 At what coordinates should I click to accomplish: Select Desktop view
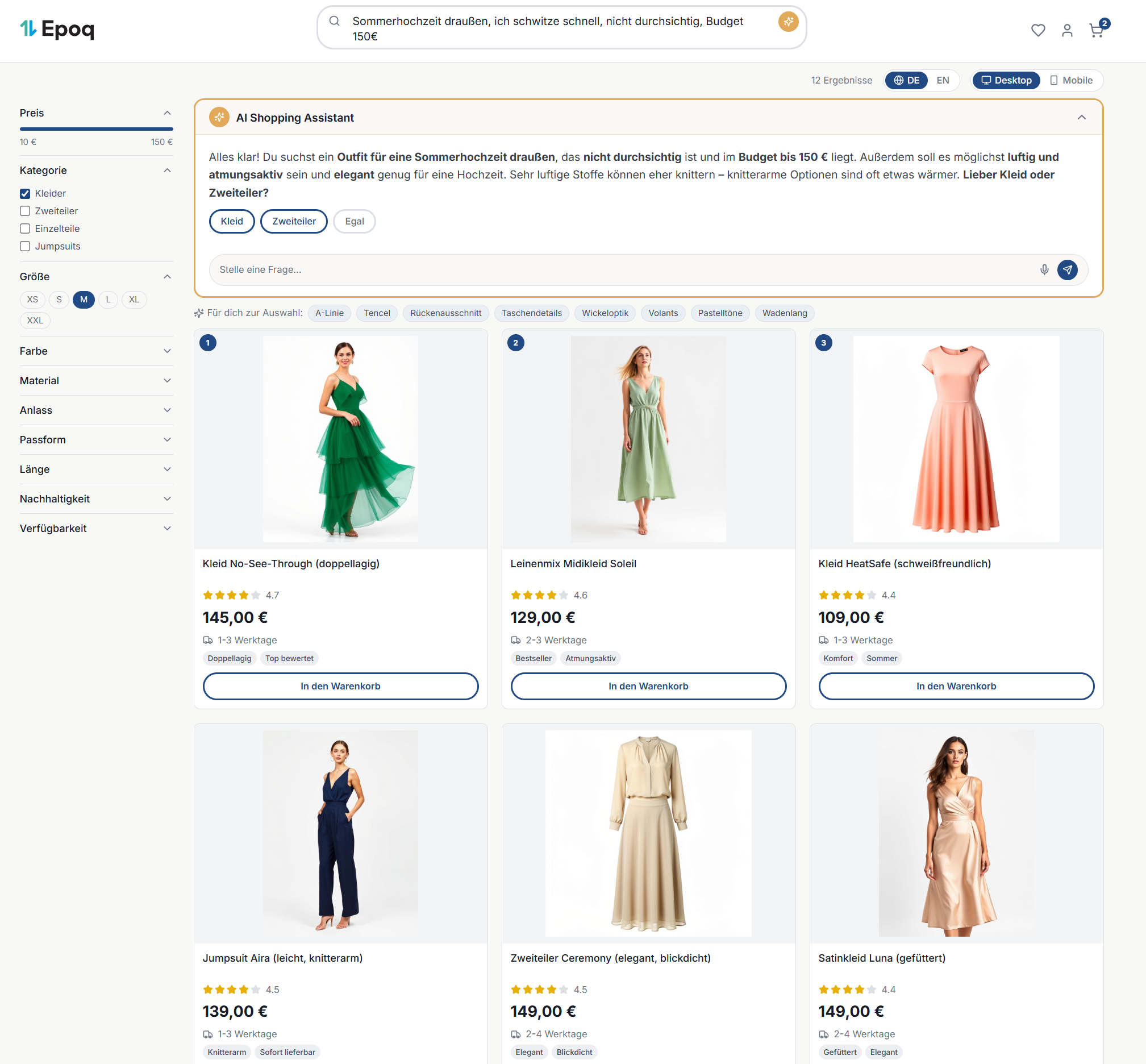tap(1006, 80)
